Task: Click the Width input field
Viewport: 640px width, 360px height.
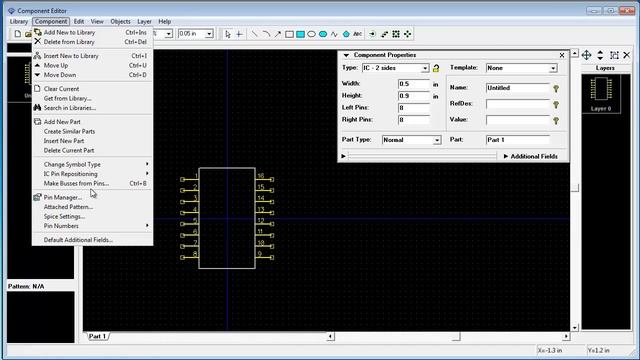Action: click(414, 84)
